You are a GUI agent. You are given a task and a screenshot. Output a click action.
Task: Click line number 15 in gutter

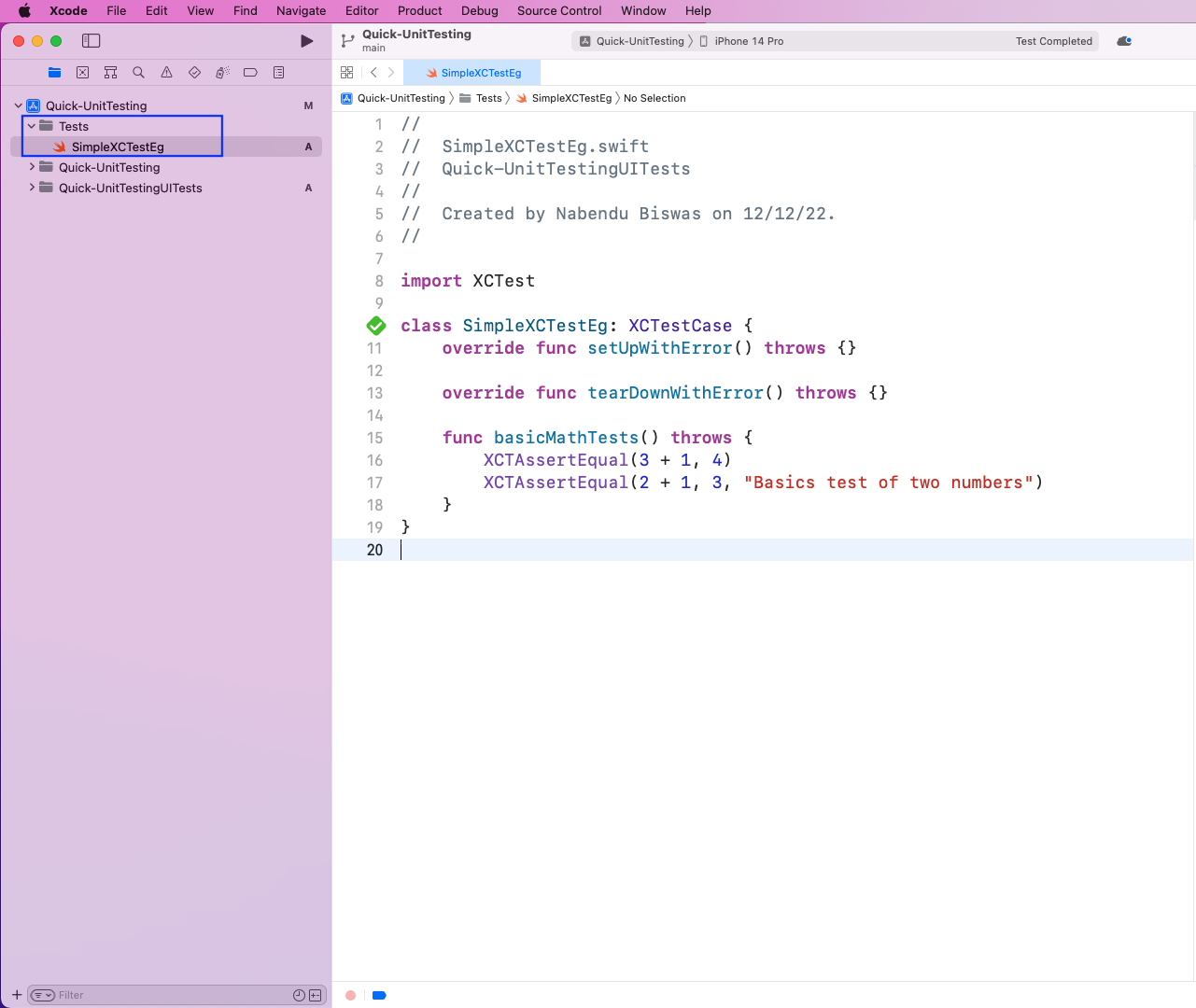374,438
